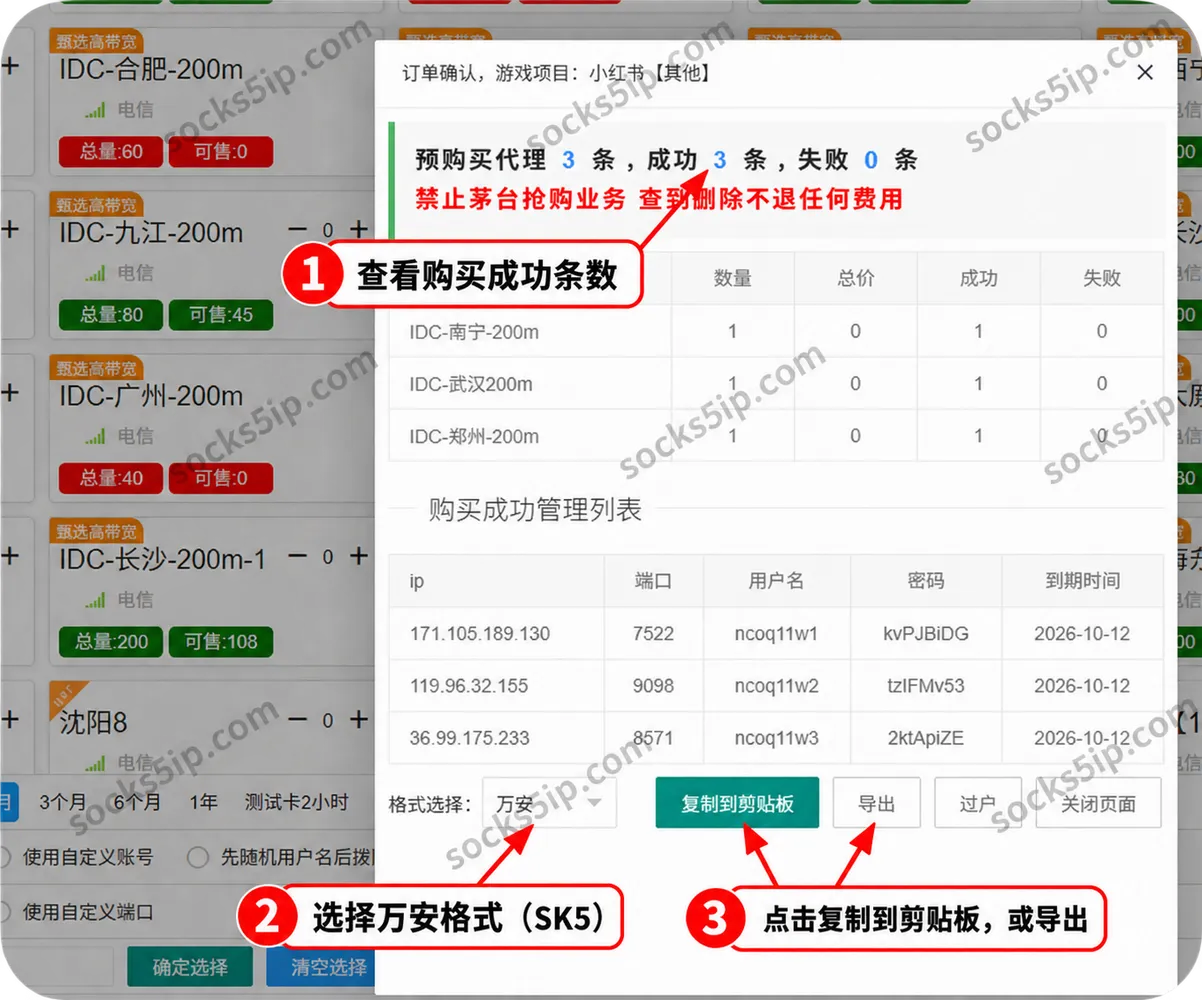This screenshot has width=1202, height=1000.
Task: Click port value 9098
Action: [x=654, y=686]
